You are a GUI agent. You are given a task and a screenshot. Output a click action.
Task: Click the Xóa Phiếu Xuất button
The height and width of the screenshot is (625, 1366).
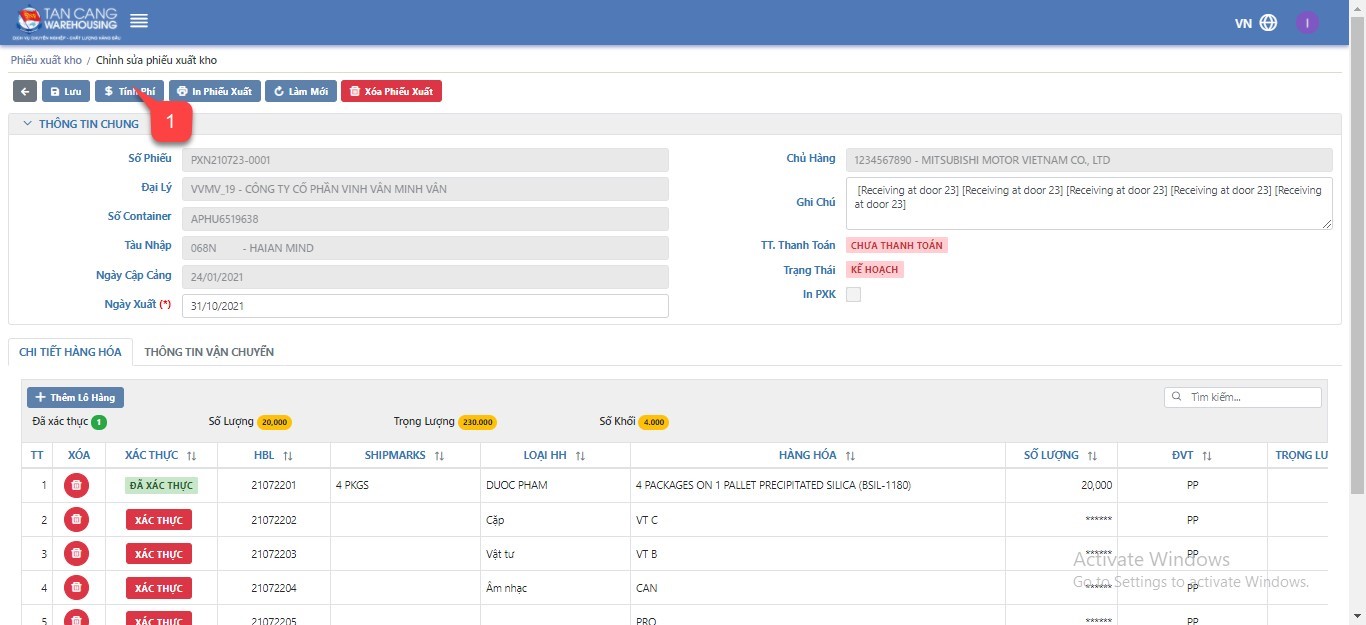(391, 91)
